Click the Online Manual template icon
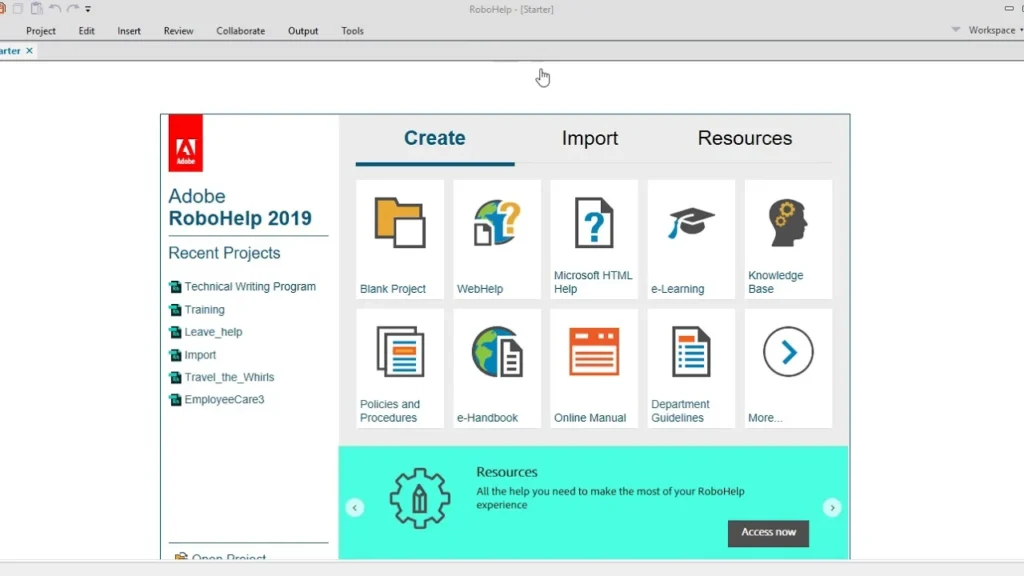The image size is (1024, 576). 593,352
